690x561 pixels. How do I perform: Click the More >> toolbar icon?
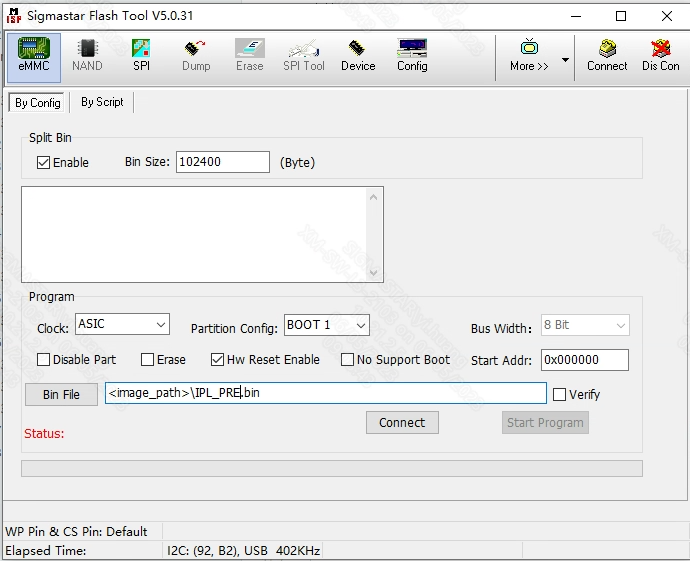(529, 56)
